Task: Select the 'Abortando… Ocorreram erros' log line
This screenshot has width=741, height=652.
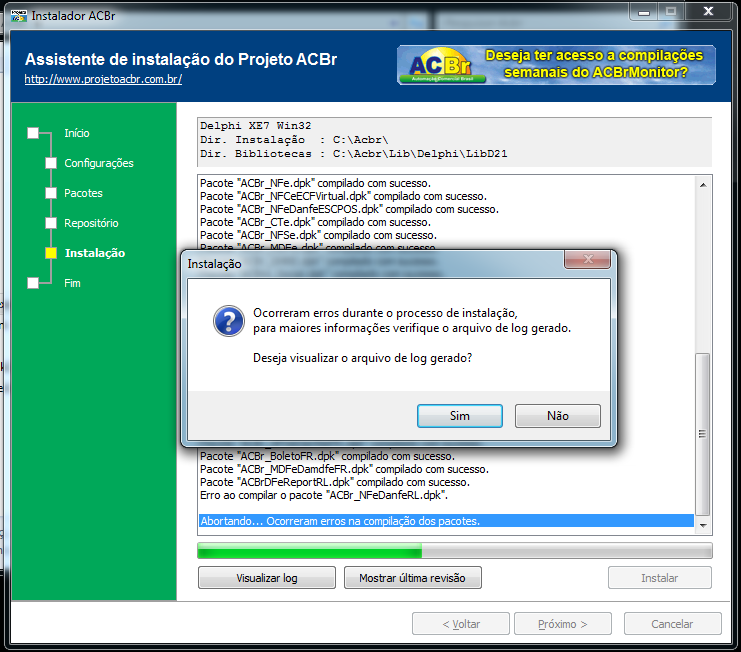Action: tap(446, 521)
